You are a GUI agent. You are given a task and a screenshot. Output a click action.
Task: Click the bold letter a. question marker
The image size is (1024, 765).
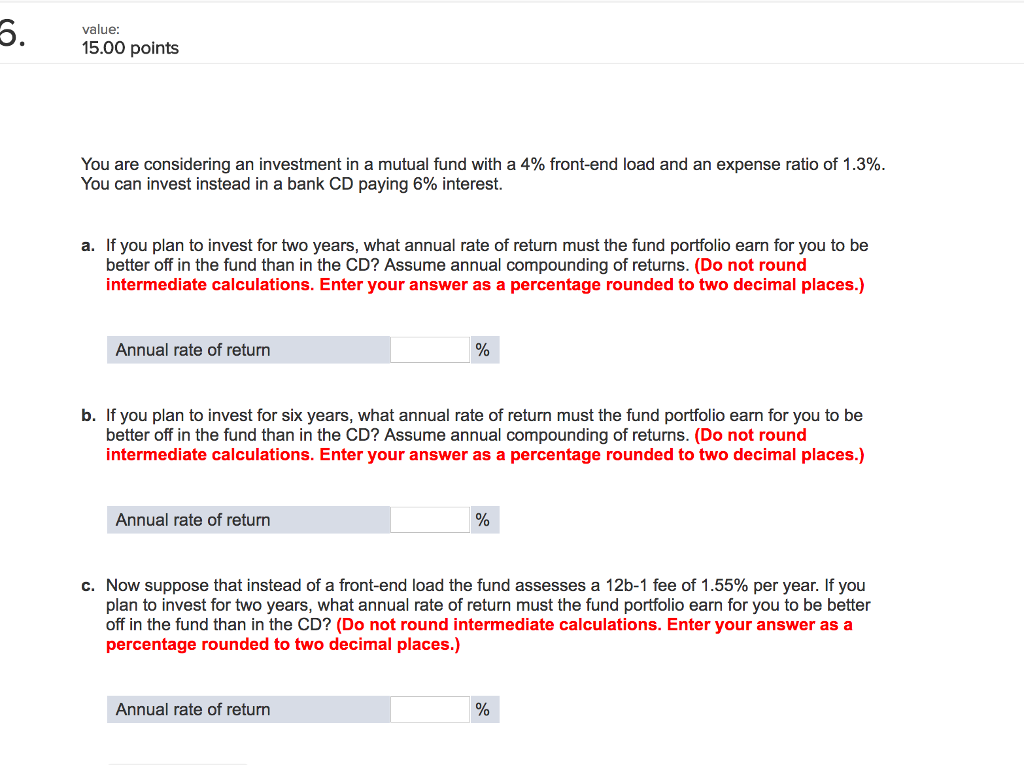[x=87, y=245]
